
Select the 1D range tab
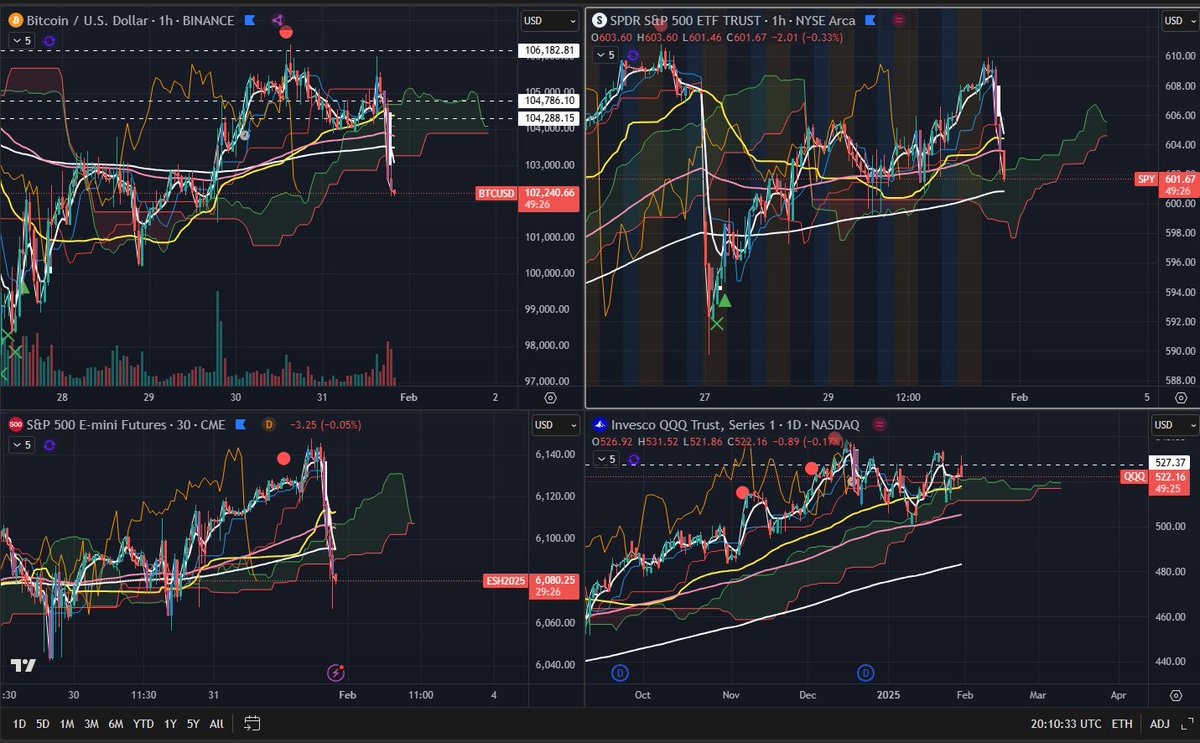(x=18, y=723)
